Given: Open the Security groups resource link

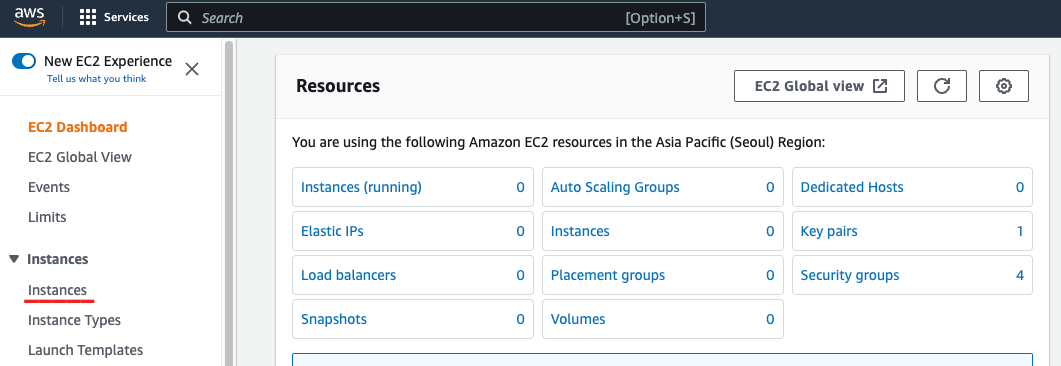Looking at the screenshot, I should click(x=850, y=275).
